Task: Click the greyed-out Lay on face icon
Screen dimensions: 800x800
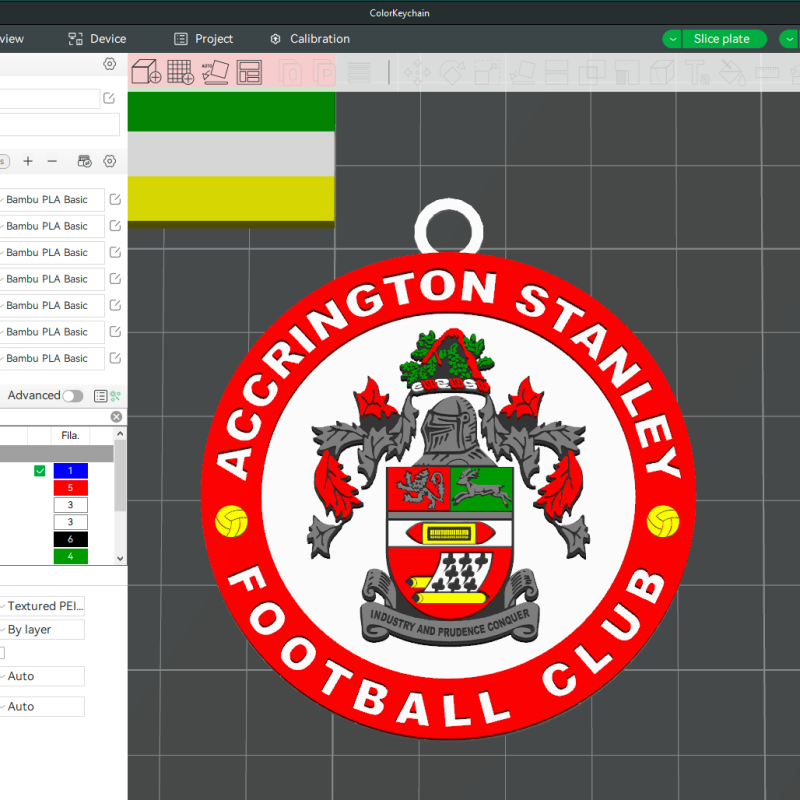Action: click(x=522, y=72)
